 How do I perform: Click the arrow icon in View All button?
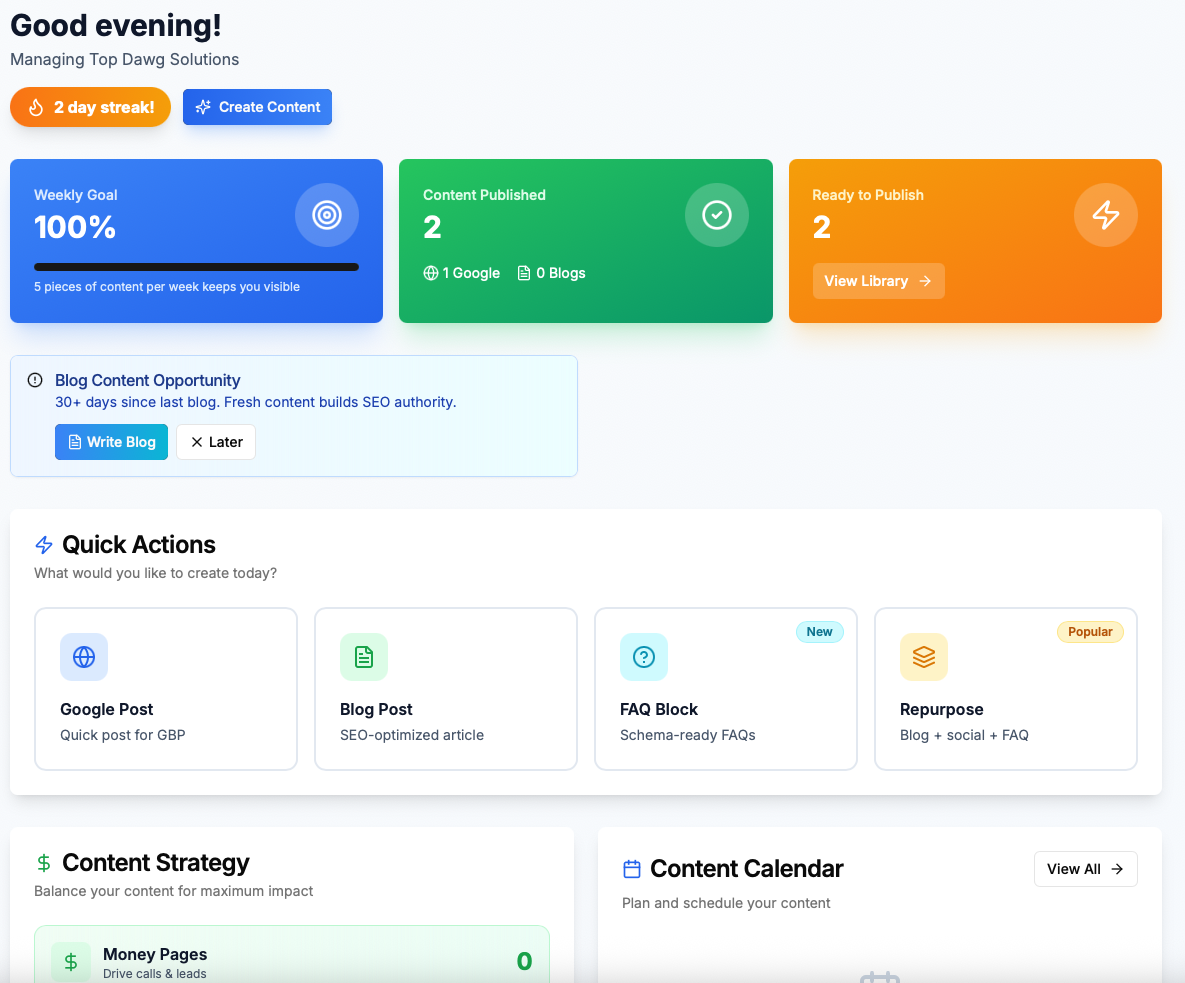click(x=1117, y=869)
